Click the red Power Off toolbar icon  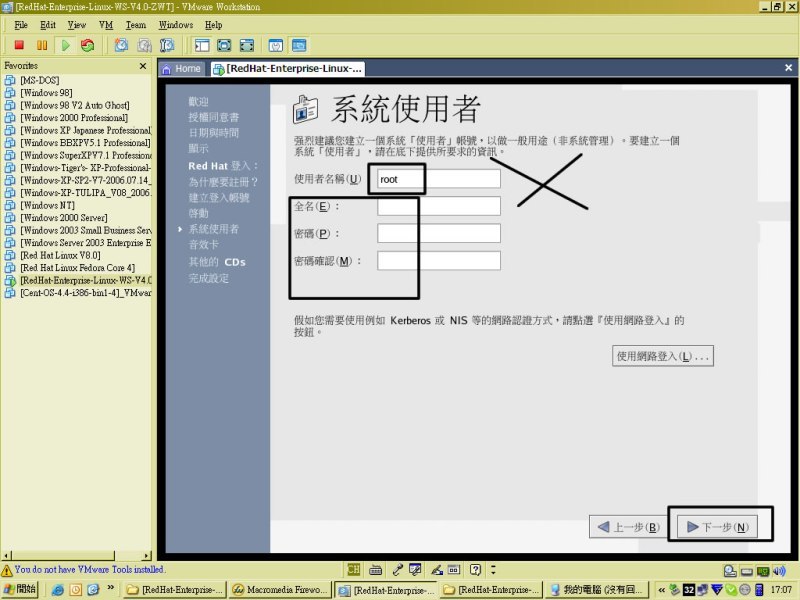(x=19, y=45)
